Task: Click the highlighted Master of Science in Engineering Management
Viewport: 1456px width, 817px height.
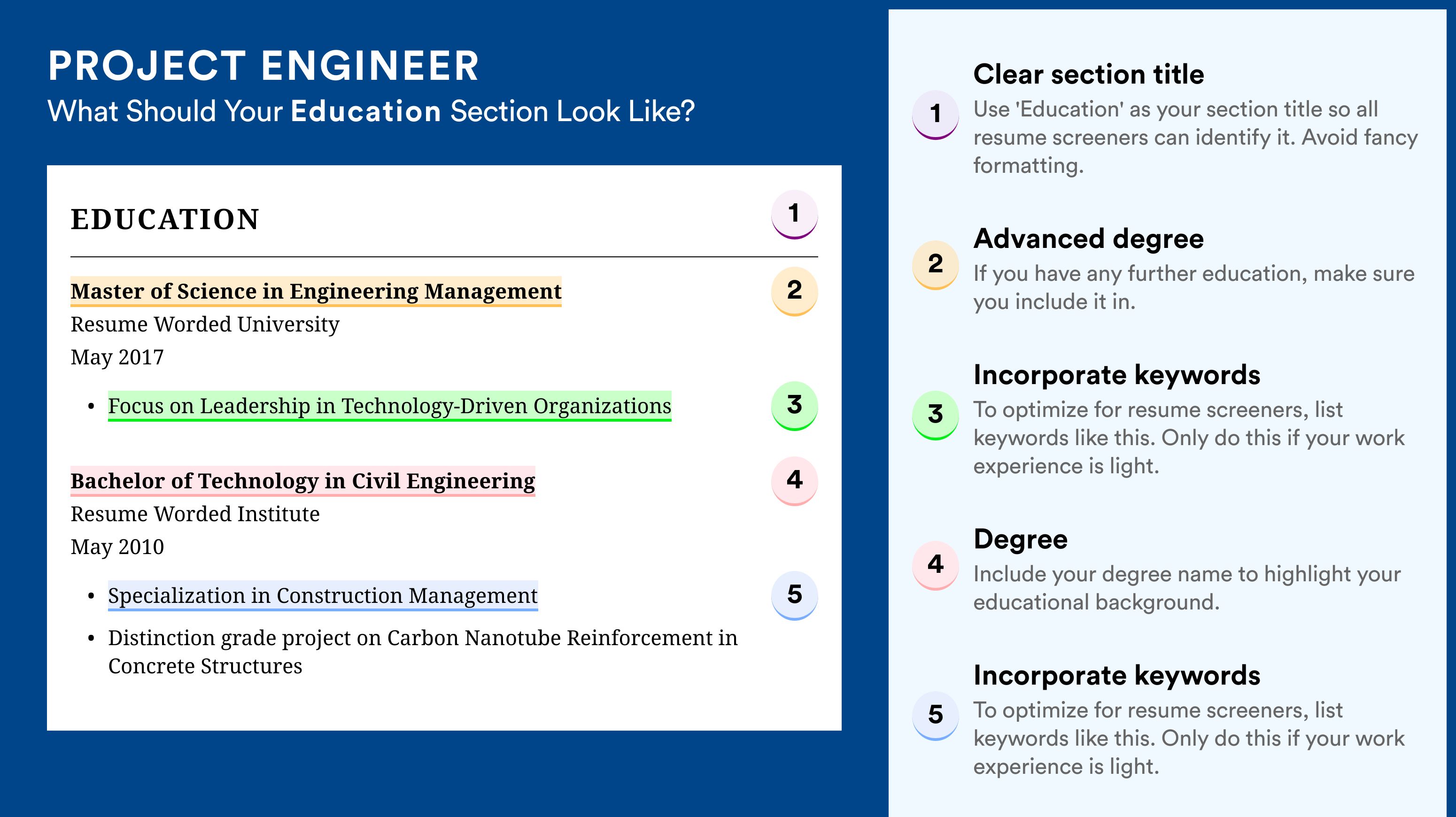Action: (x=316, y=292)
